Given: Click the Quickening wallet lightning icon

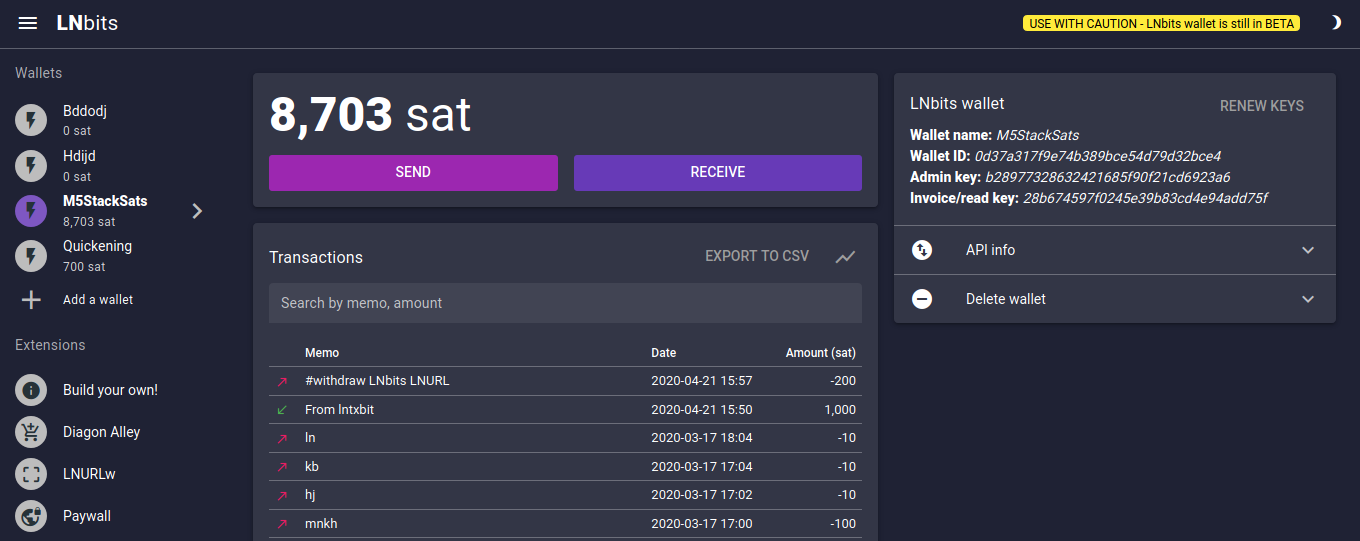Looking at the screenshot, I should (x=31, y=255).
